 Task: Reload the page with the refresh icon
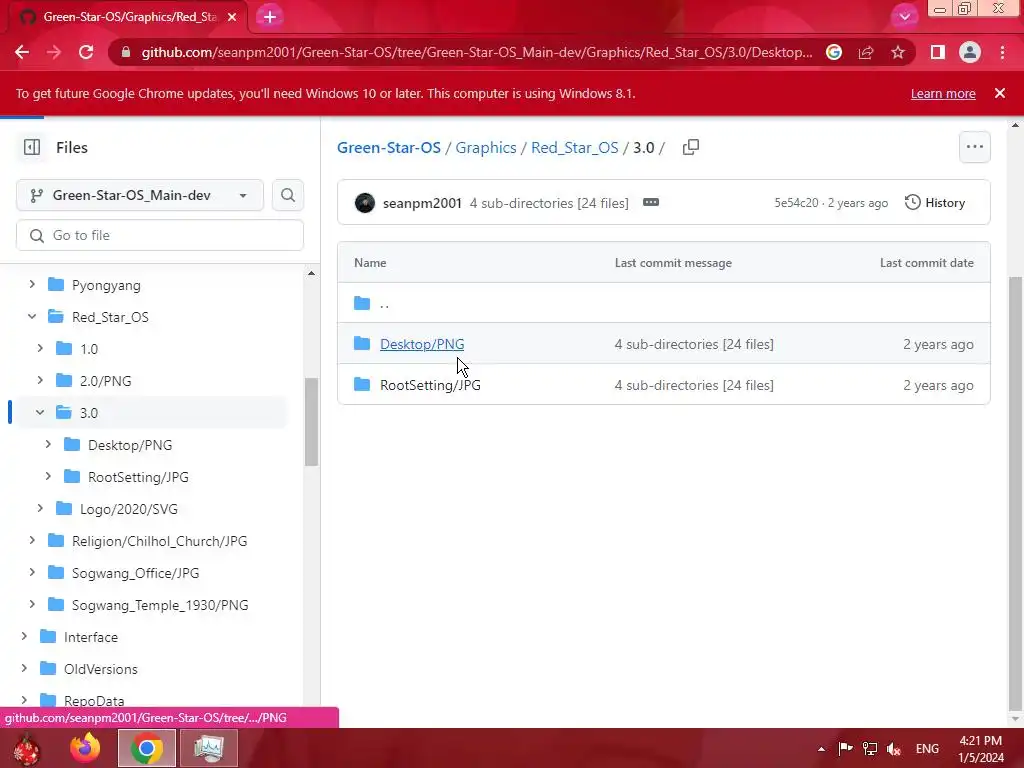click(x=86, y=52)
